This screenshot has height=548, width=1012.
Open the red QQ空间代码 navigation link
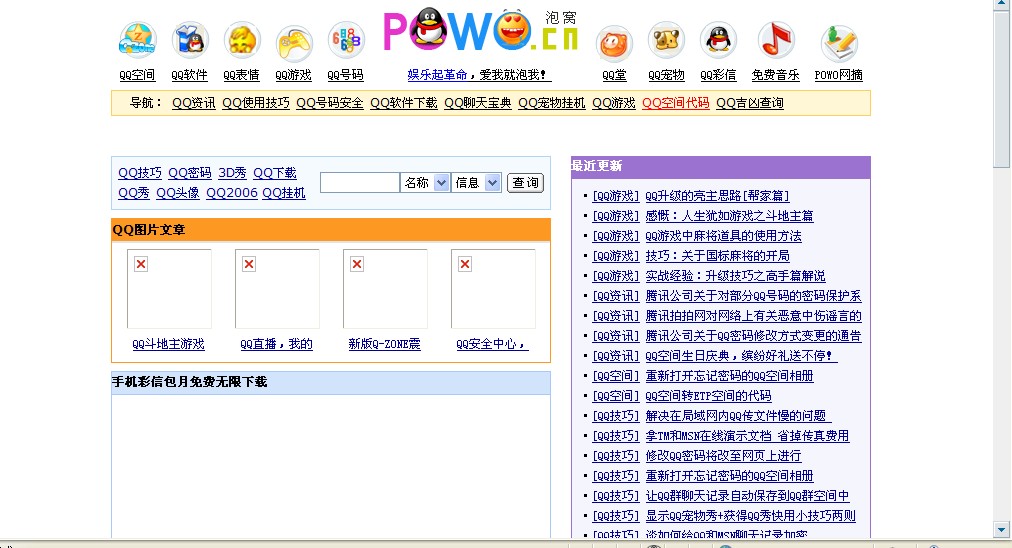click(x=676, y=103)
